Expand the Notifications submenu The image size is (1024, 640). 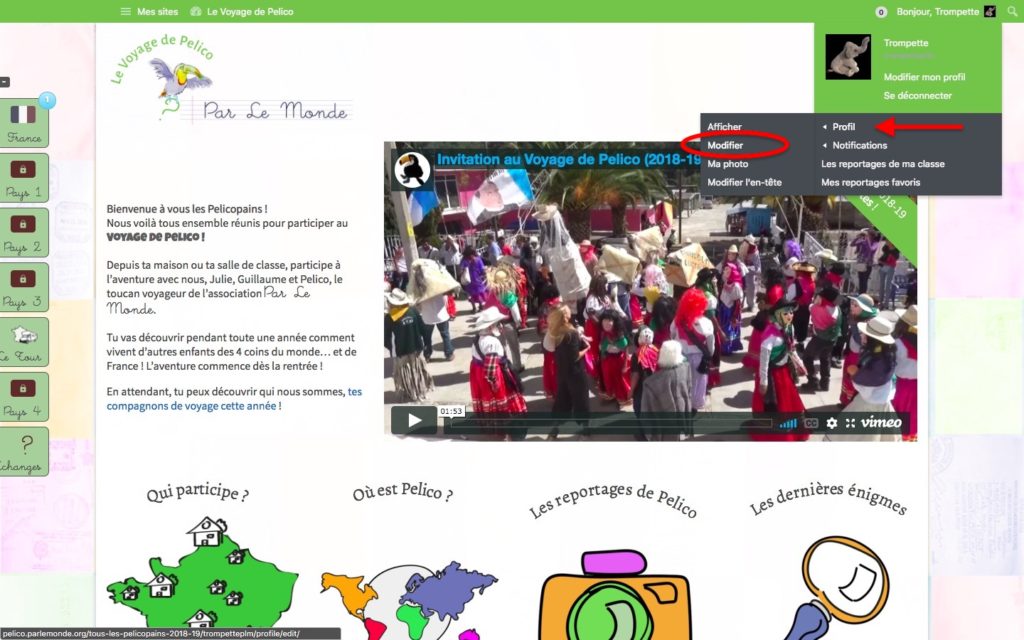pos(859,145)
